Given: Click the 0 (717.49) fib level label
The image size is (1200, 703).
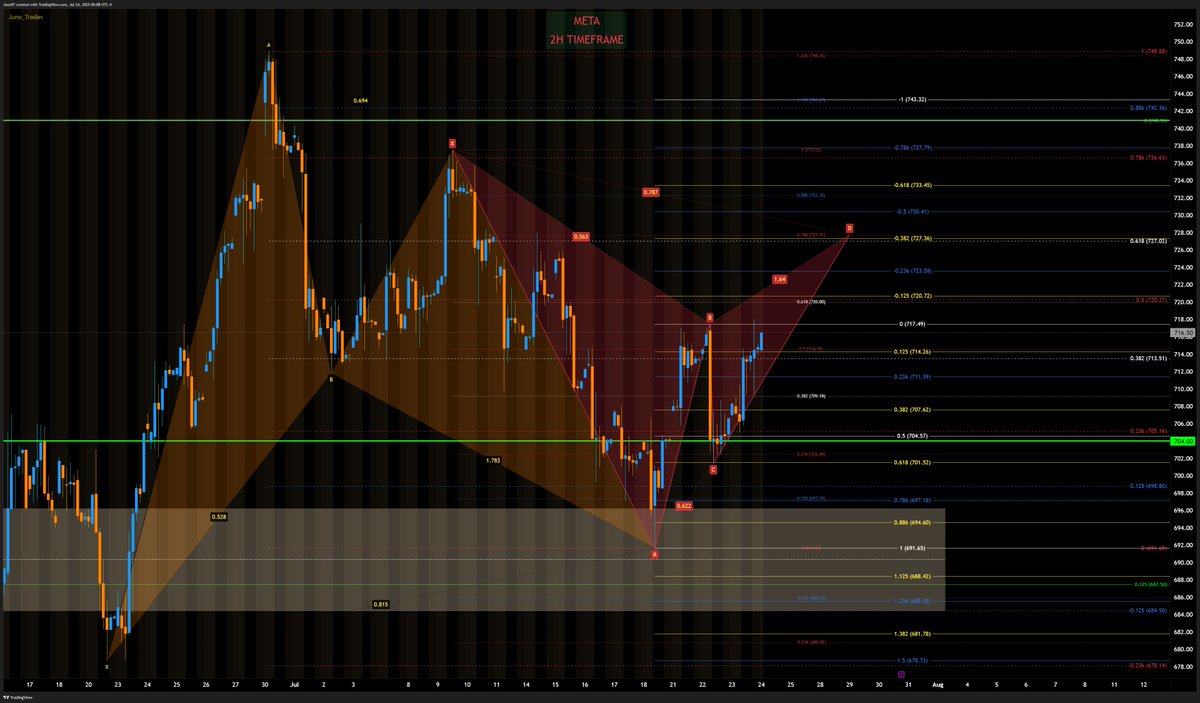Looking at the screenshot, I should (x=914, y=324).
